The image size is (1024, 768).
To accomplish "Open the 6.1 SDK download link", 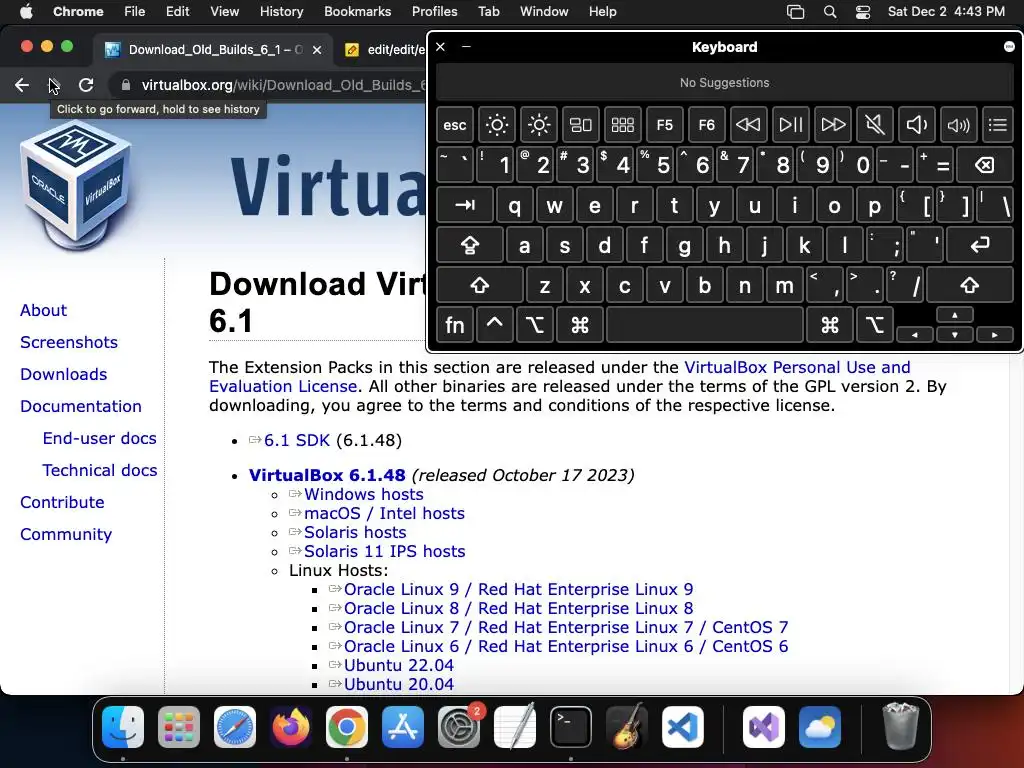I will tap(296, 440).
